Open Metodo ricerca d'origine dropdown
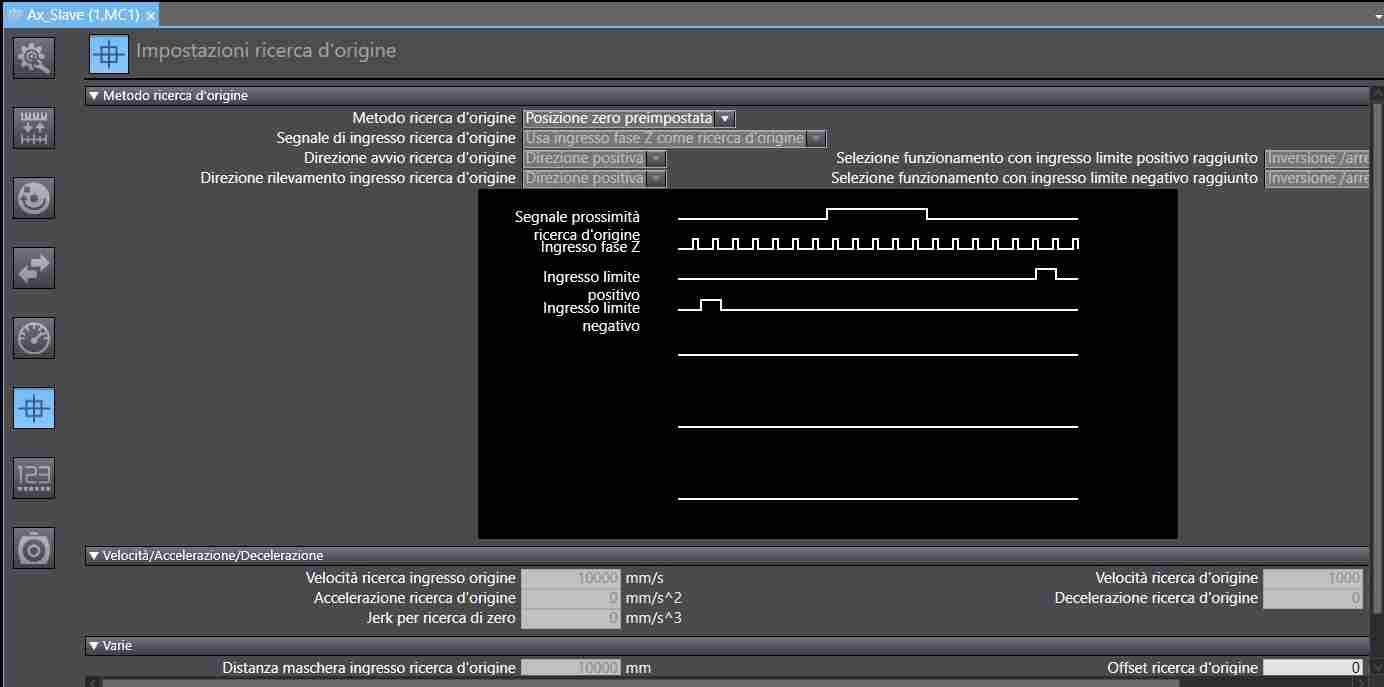 (726, 118)
